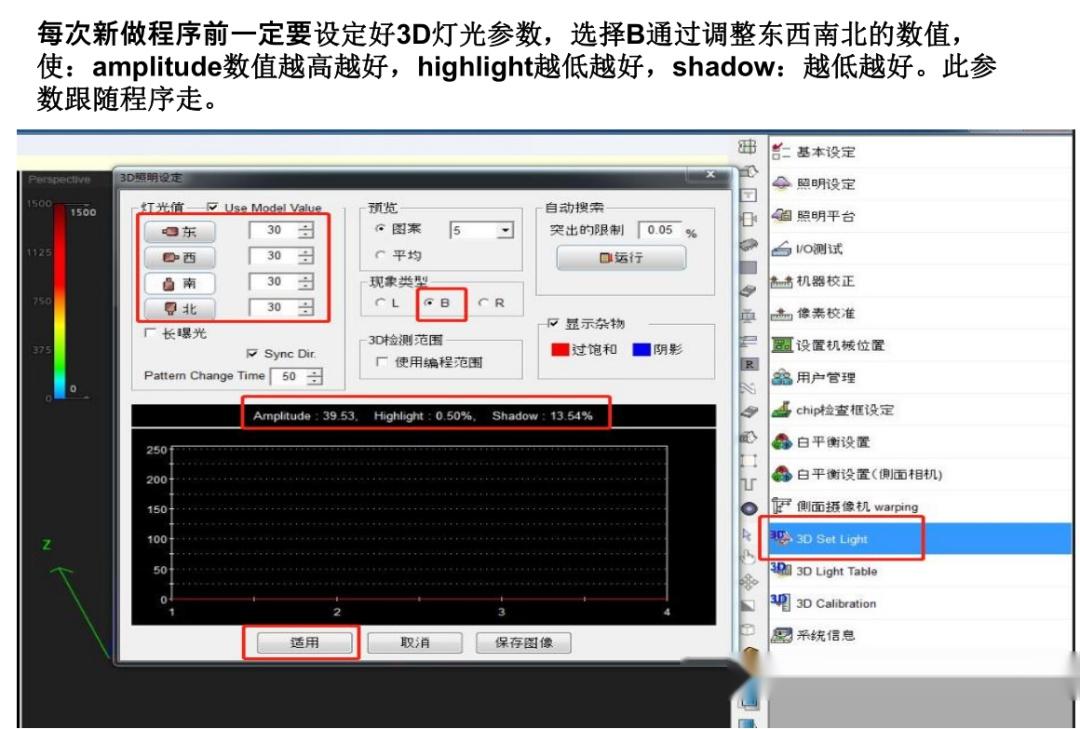The image size is (1080, 729).
Task: Open the 白平衡设置(侧面相机) menu entry
Action: (921, 474)
